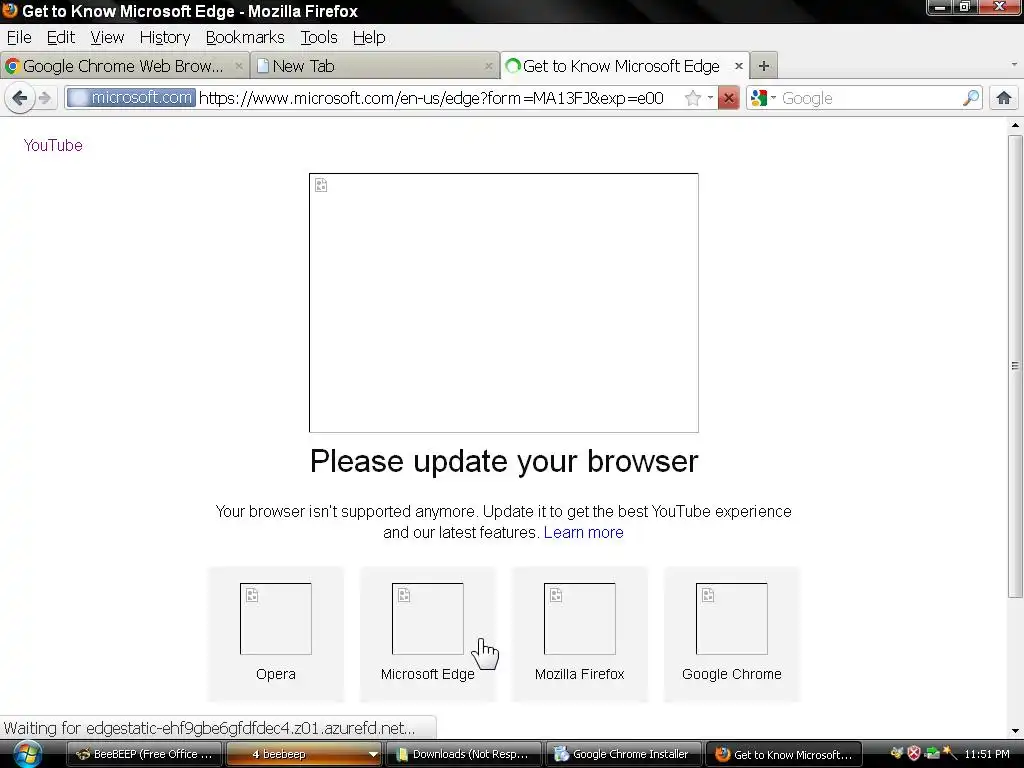Click the 11:51 PM clock
This screenshot has height=768, width=1024.
(x=986, y=754)
